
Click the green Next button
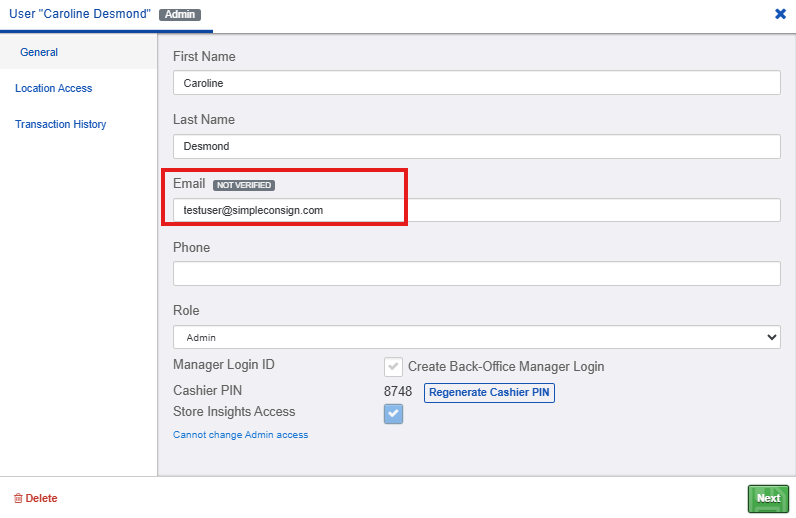pos(768,499)
